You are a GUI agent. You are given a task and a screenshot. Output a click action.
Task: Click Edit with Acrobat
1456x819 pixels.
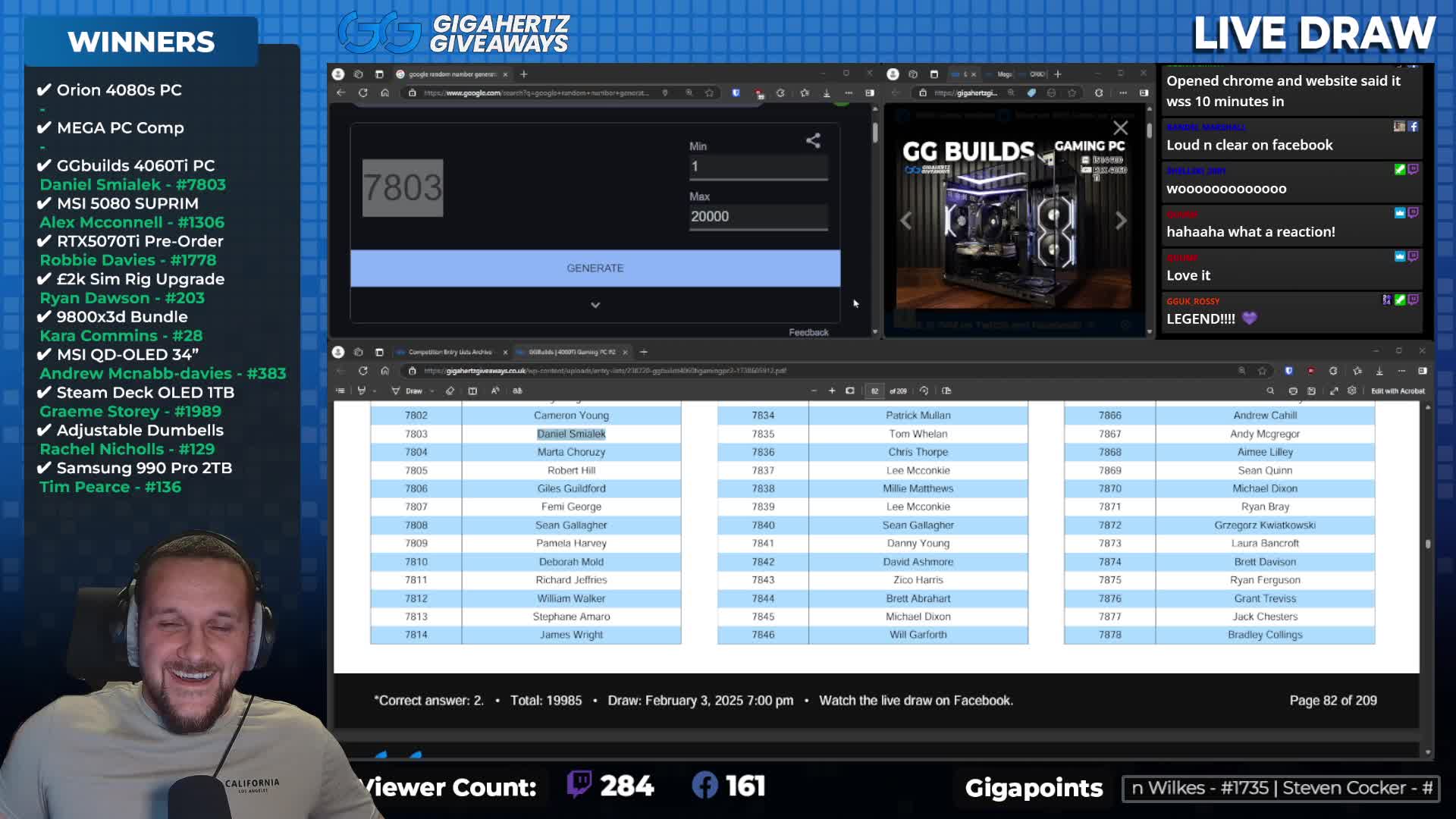1398,391
